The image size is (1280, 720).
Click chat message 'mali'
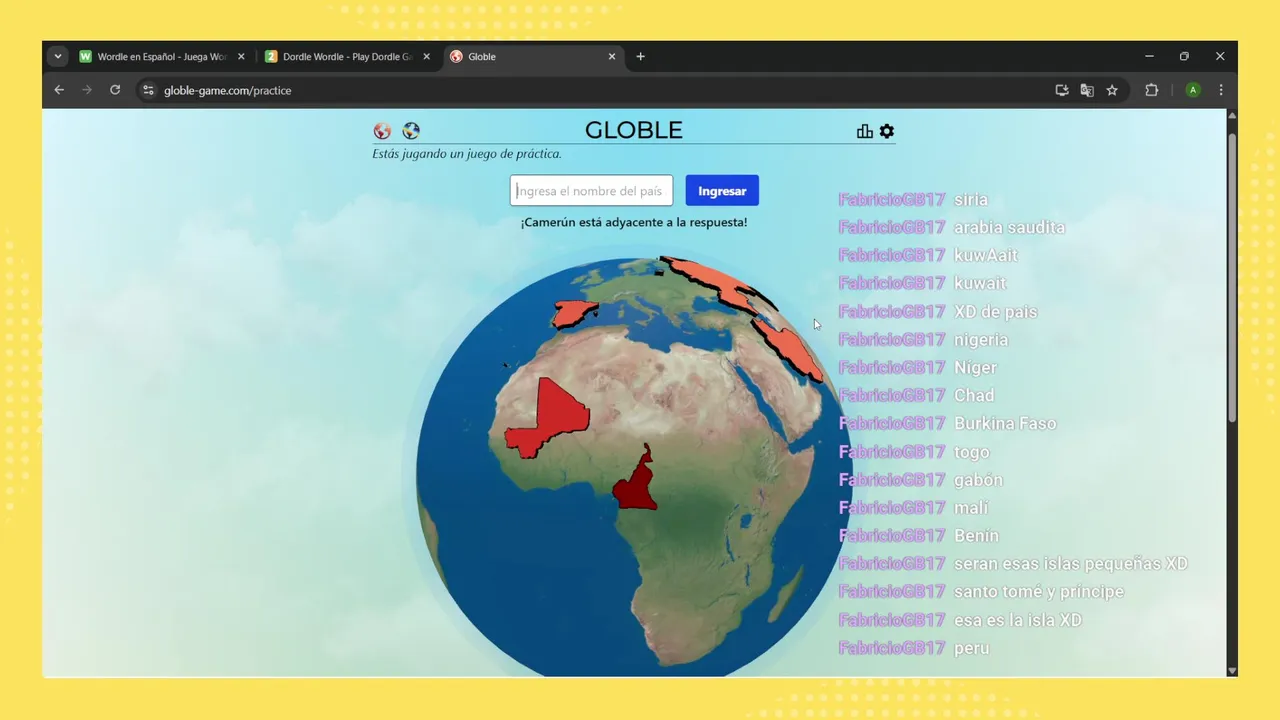tap(971, 508)
